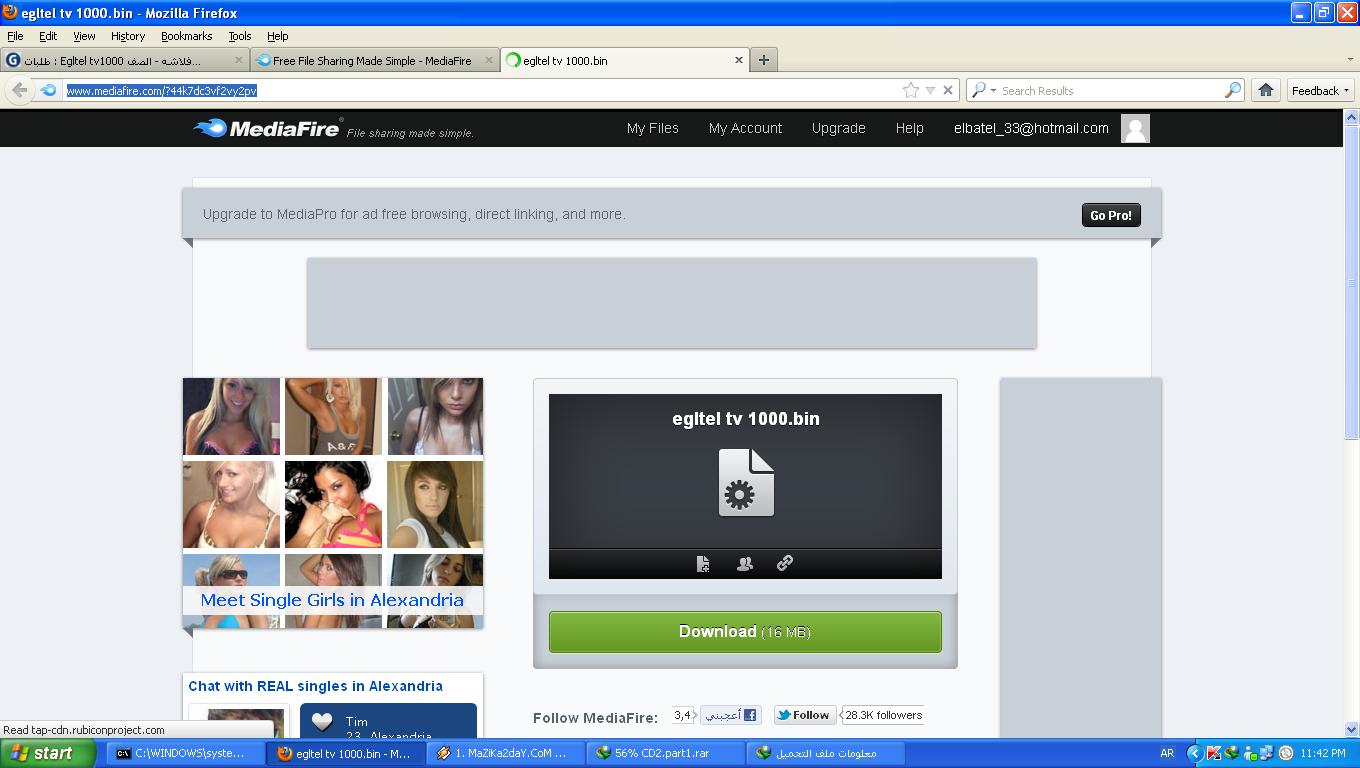
Task: Open a new tab with plus button
Action: click(764, 60)
